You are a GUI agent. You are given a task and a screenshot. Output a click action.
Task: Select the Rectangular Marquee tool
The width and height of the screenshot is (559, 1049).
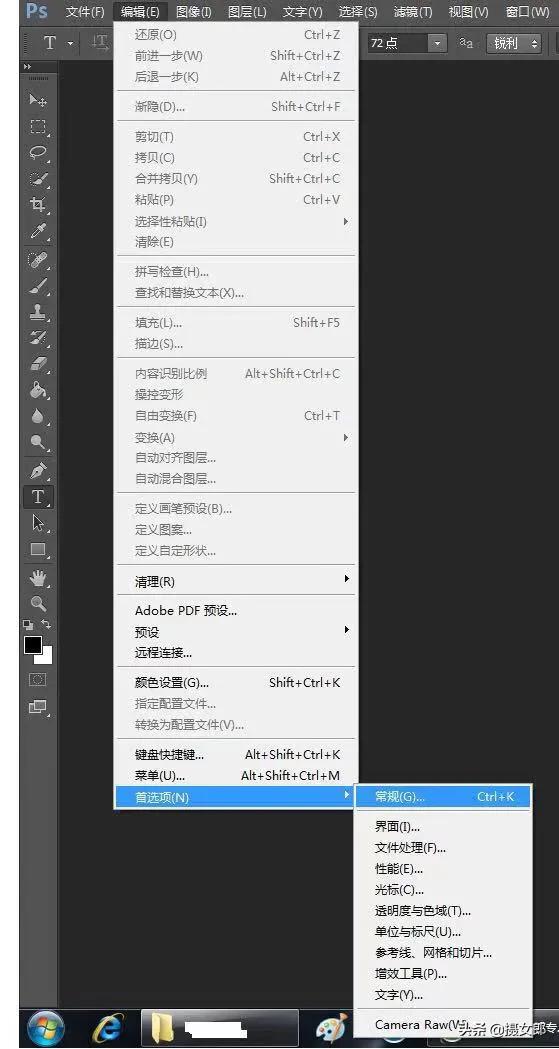[x=38, y=126]
